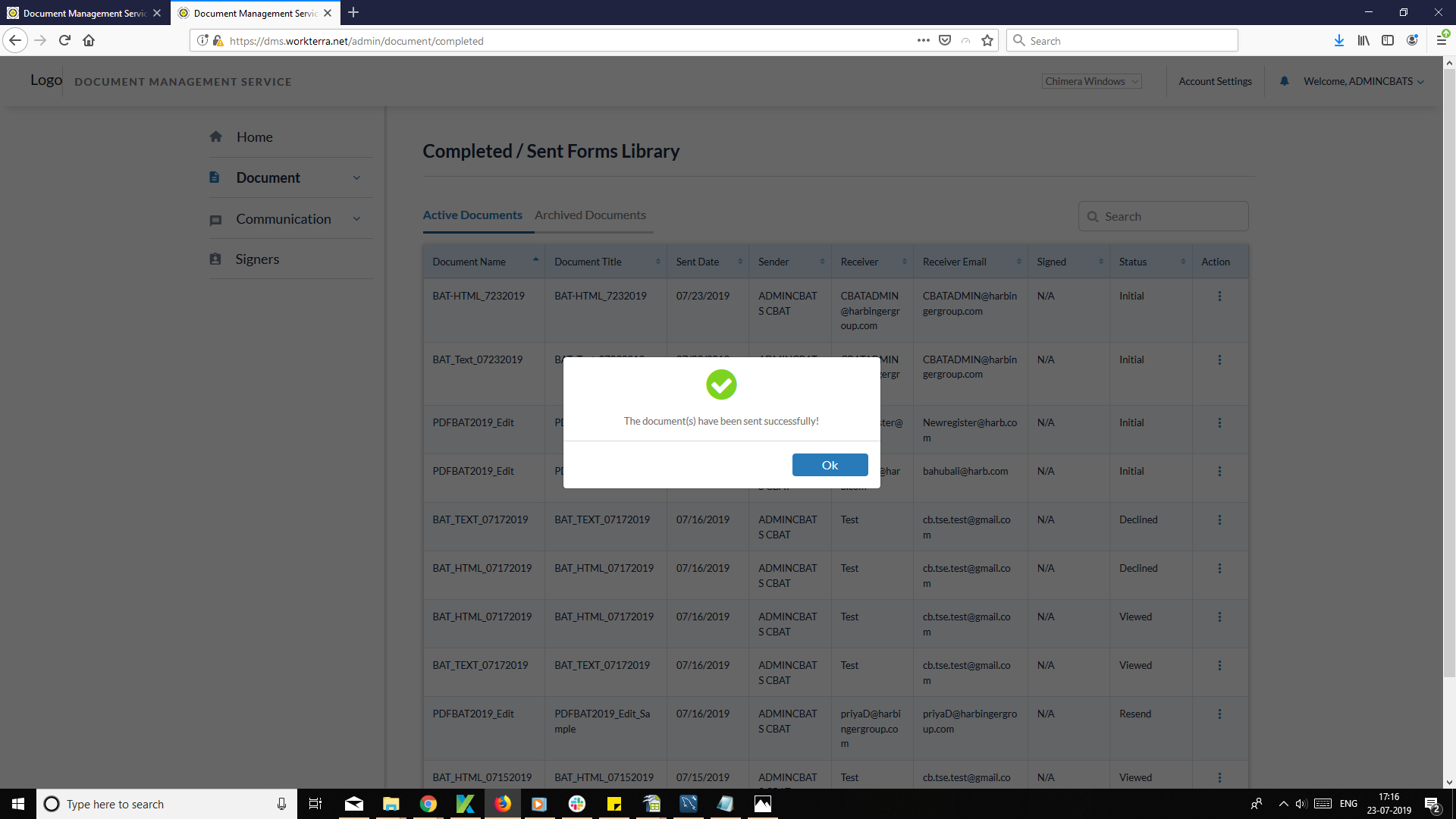Toggle the Sent Date column sort order
Screen dimensions: 1456x819
pos(741,261)
